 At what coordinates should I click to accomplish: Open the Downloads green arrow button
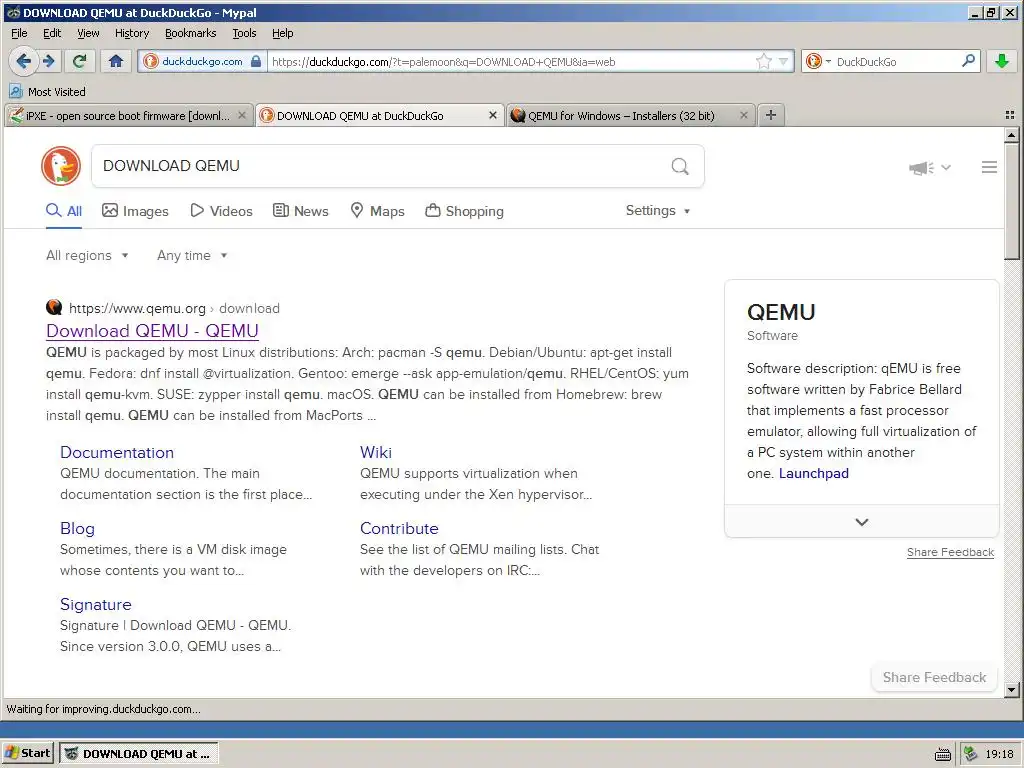[x=1002, y=61]
